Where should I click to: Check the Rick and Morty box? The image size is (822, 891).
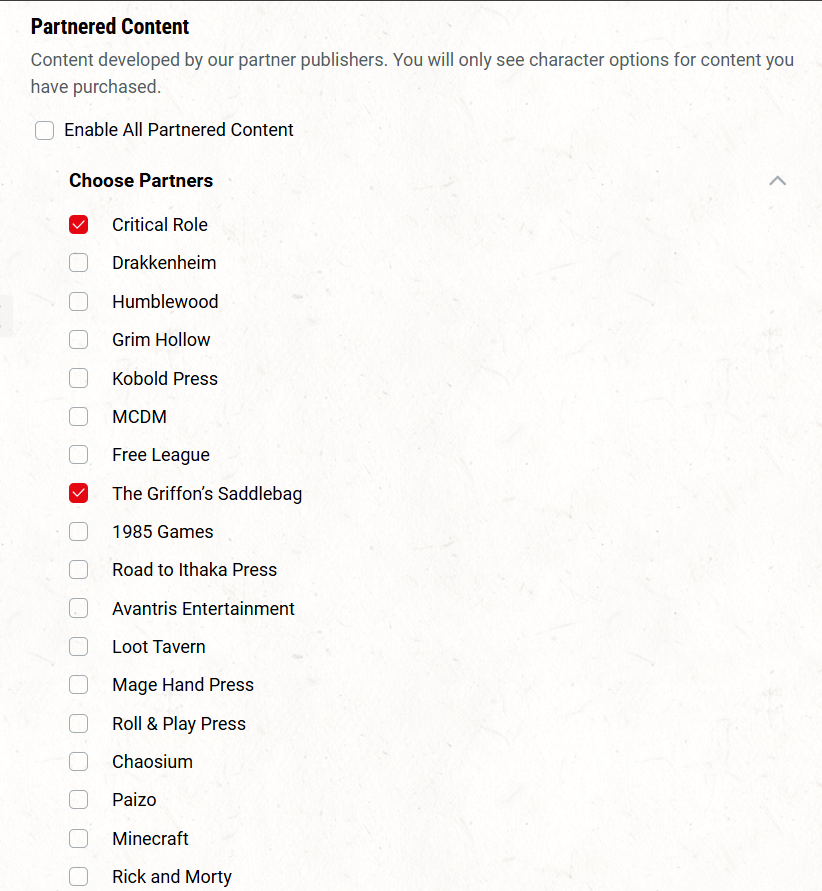[x=79, y=877]
